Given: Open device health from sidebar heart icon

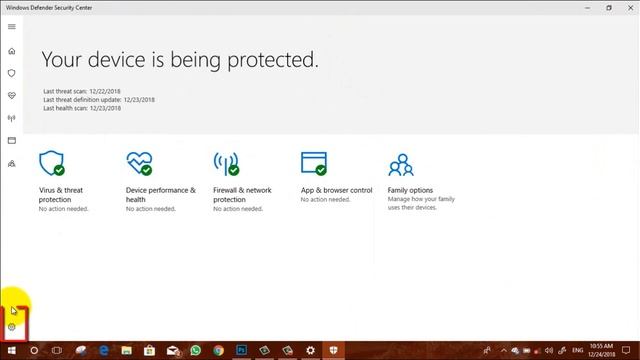Looking at the screenshot, I should pyautogui.click(x=12, y=95).
